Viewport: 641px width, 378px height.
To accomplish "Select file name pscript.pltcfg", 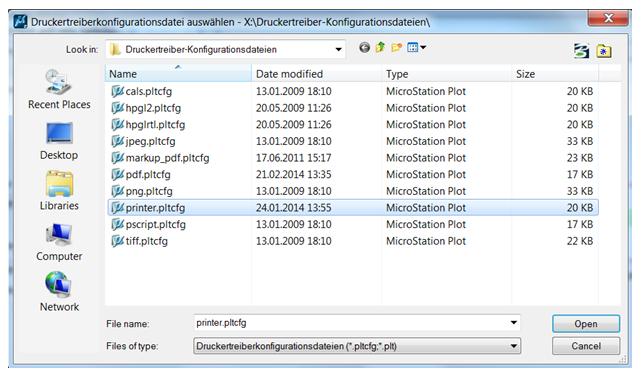I will coord(156,225).
